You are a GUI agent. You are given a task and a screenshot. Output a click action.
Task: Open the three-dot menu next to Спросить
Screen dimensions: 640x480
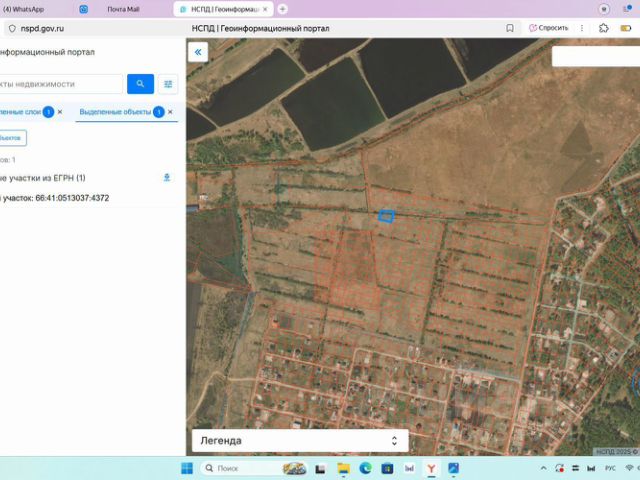tap(582, 28)
